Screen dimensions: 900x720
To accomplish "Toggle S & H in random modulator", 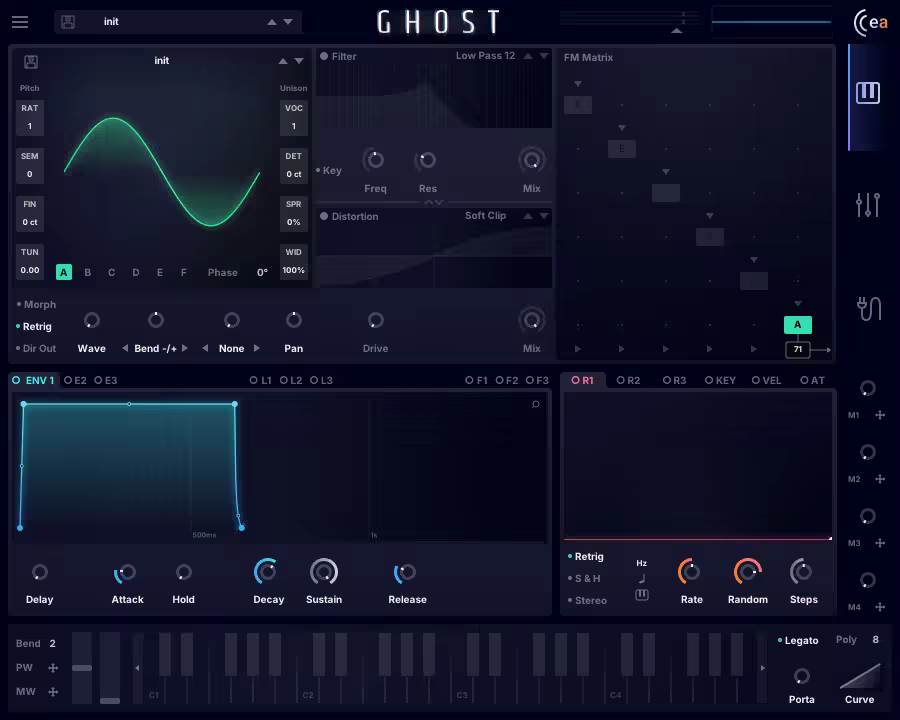I will [587, 578].
